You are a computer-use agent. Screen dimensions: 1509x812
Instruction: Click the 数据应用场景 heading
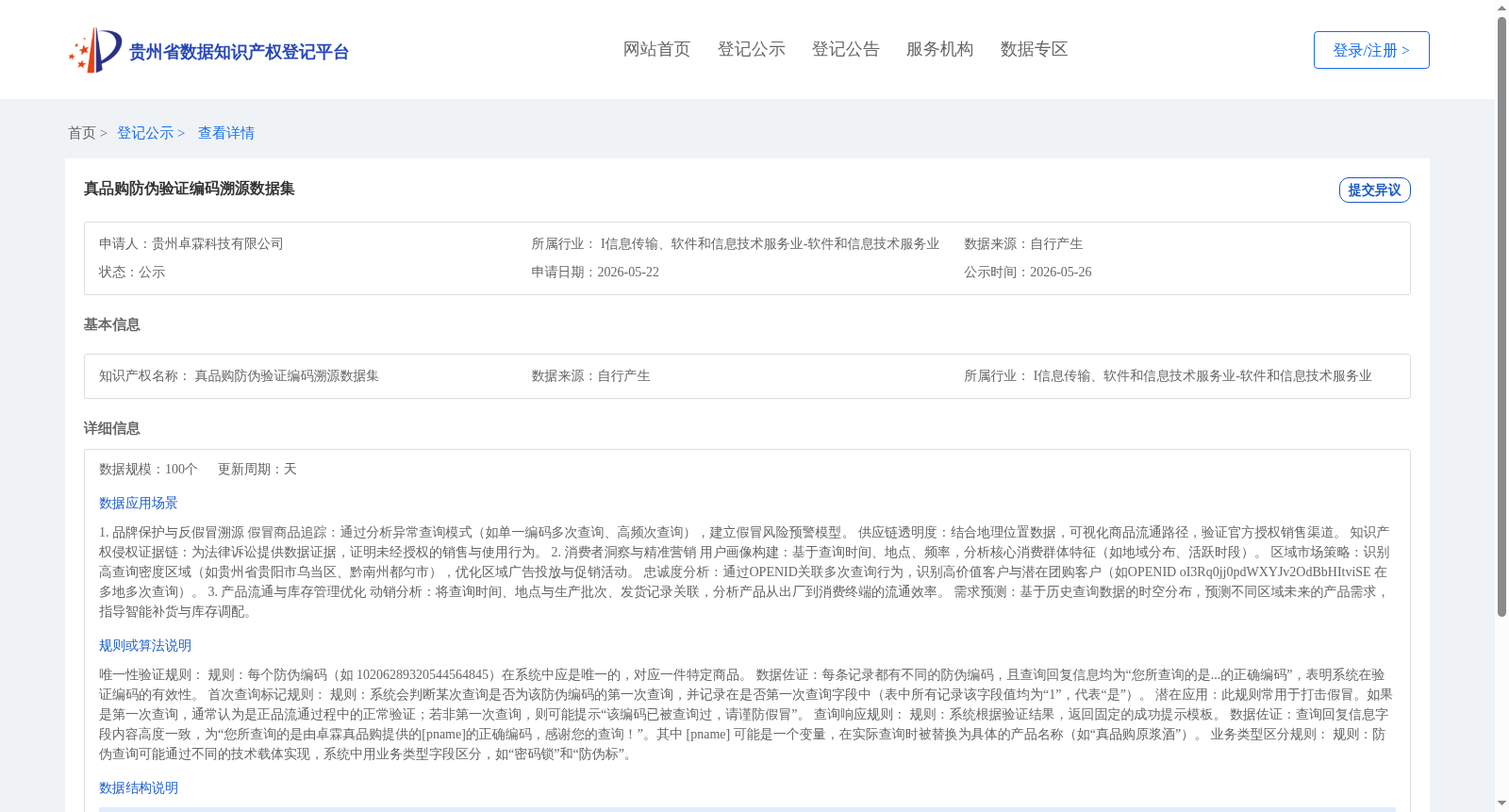point(139,503)
